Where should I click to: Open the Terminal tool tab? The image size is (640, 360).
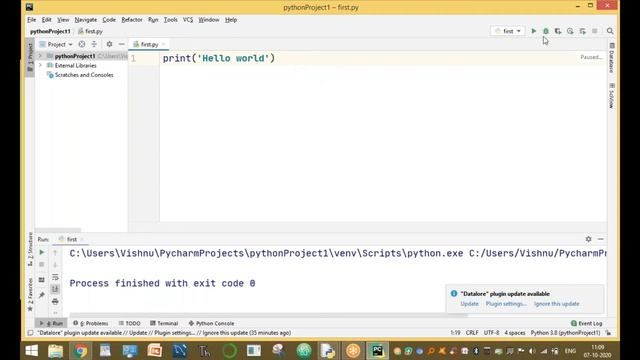click(x=164, y=323)
